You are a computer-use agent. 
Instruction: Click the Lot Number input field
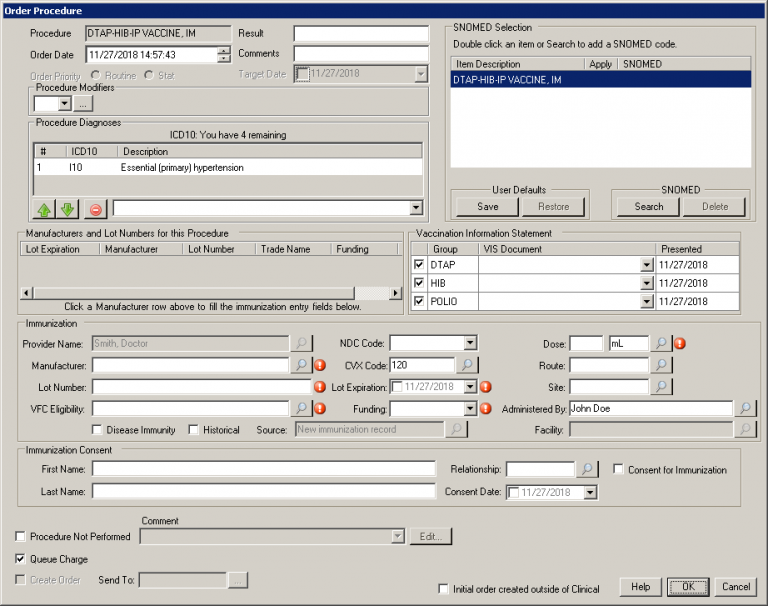coord(201,387)
